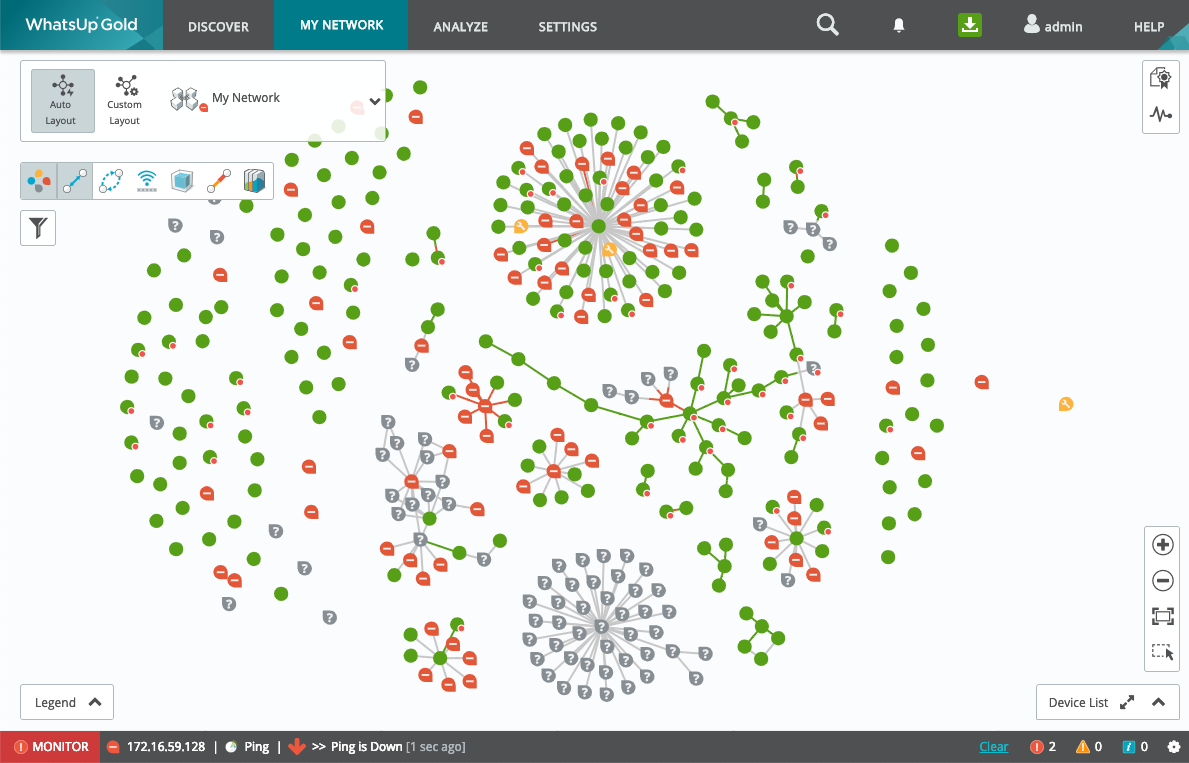Click the Clear link in status bar

[993, 747]
